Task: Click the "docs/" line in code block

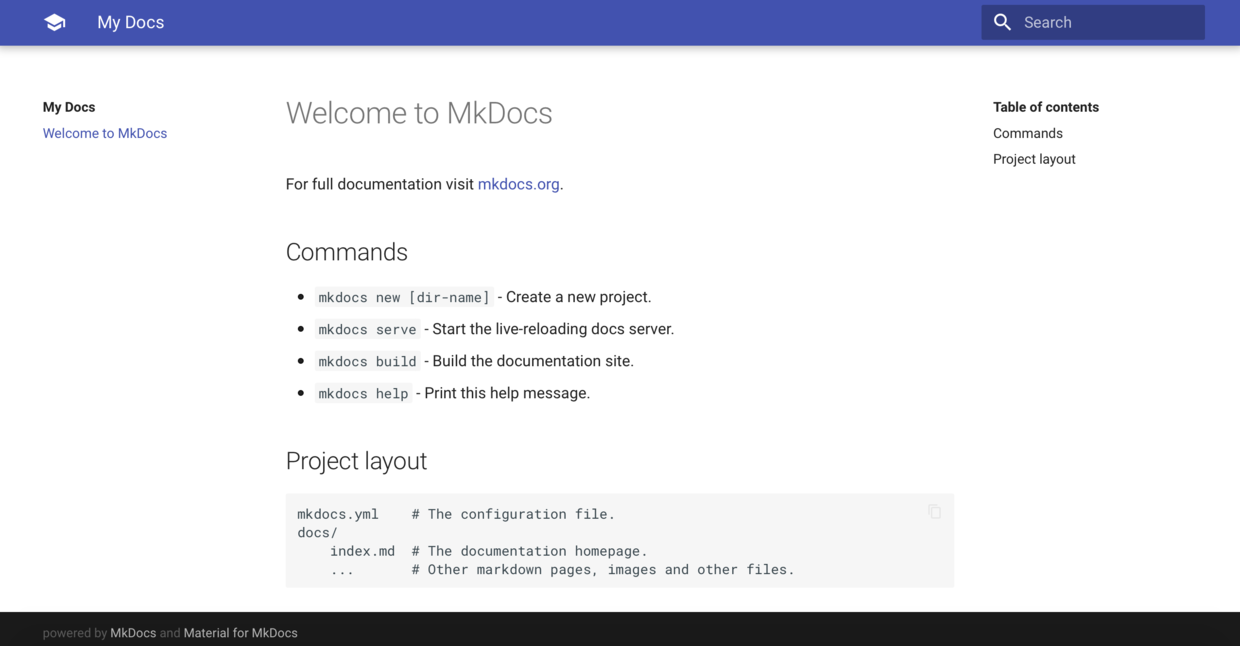Action: pos(317,533)
